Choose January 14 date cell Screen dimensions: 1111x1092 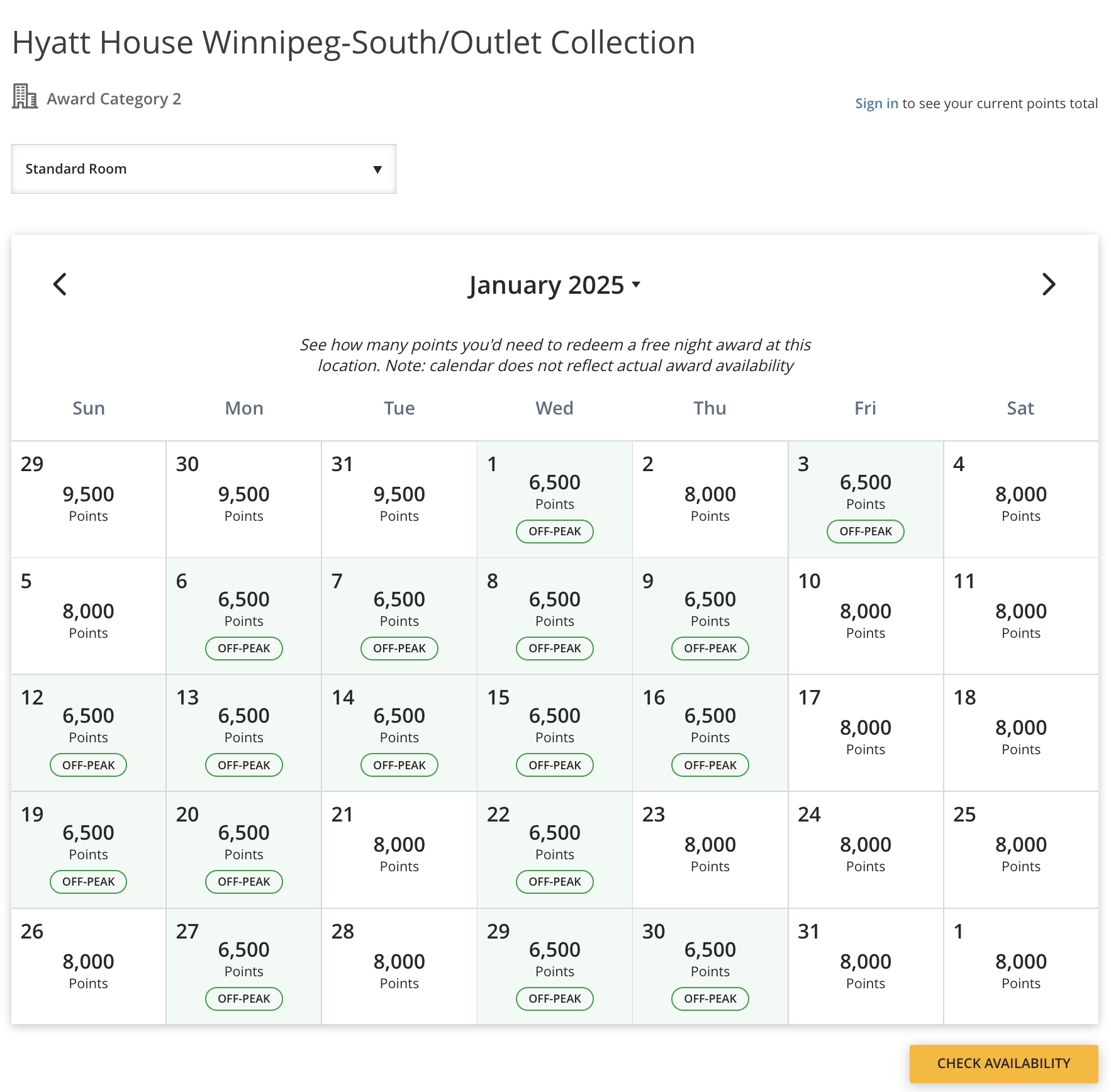pyautogui.click(x=399, y=733)
